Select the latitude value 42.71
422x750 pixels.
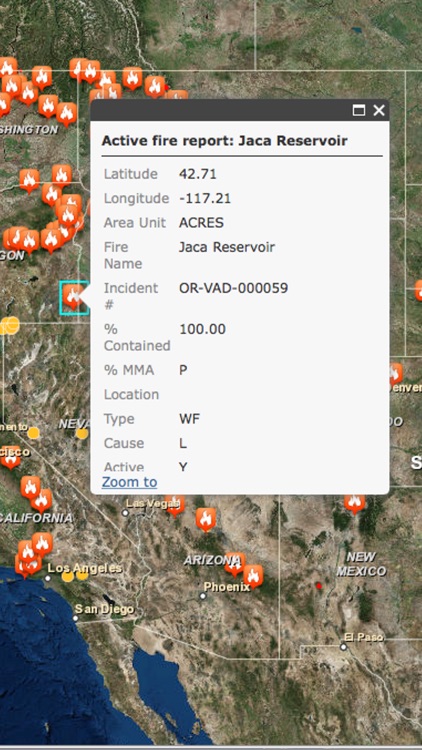coord(198,174)
